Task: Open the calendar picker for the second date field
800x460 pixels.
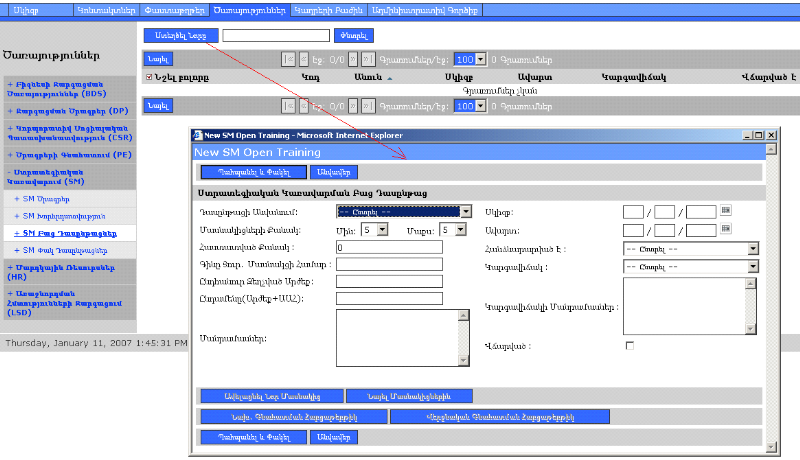Action: click(726, 230)
